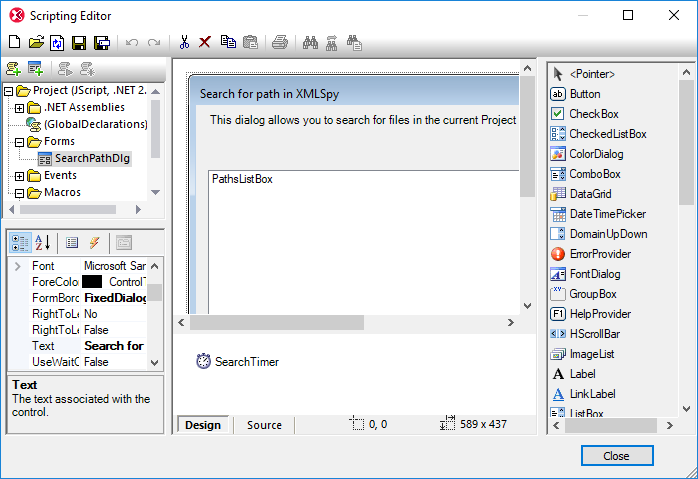Click the Paste clipboard icon
The image size is (698, 479).
[251, 42]
